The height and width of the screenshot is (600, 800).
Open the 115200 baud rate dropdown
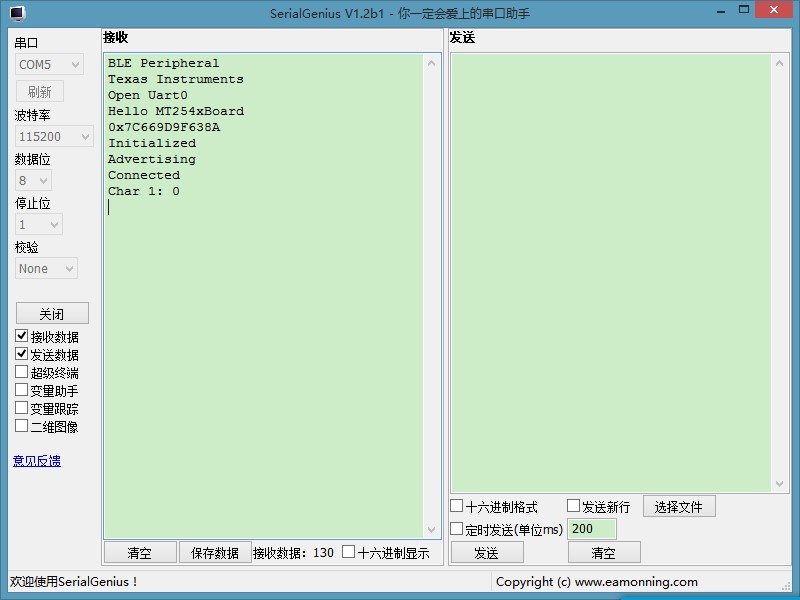tap(54, 137)
